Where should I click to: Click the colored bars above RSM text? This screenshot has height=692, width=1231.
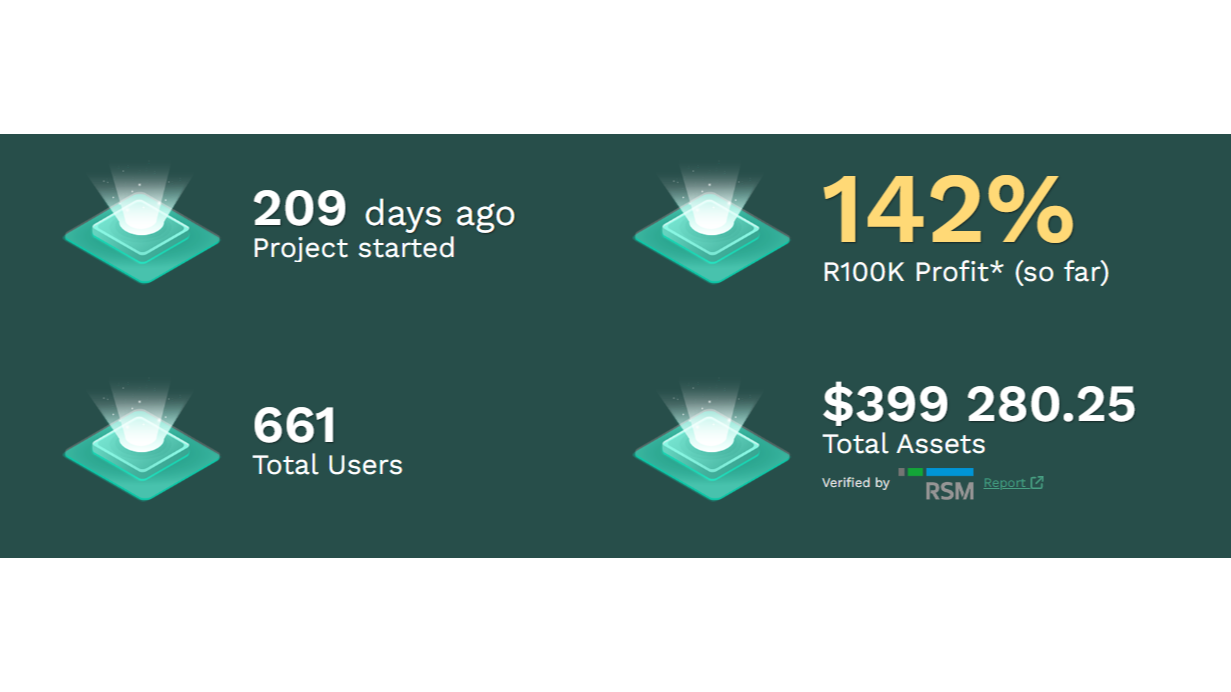point(936,472)
